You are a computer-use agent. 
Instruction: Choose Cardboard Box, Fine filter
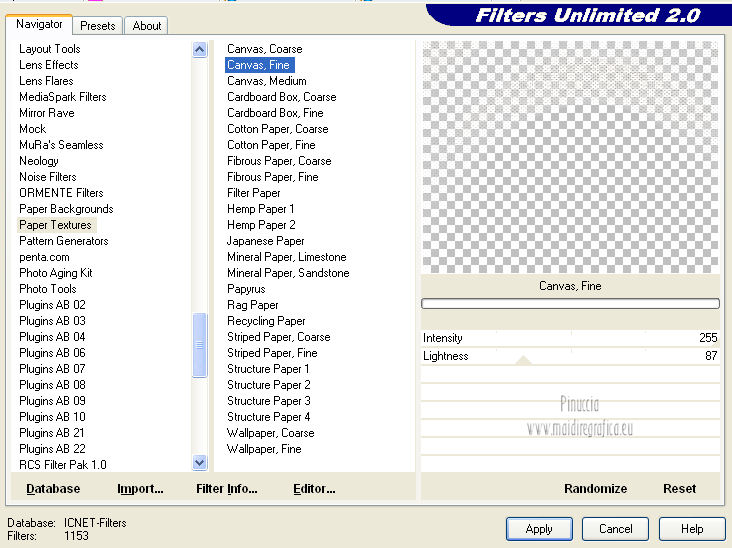[275, 113]
